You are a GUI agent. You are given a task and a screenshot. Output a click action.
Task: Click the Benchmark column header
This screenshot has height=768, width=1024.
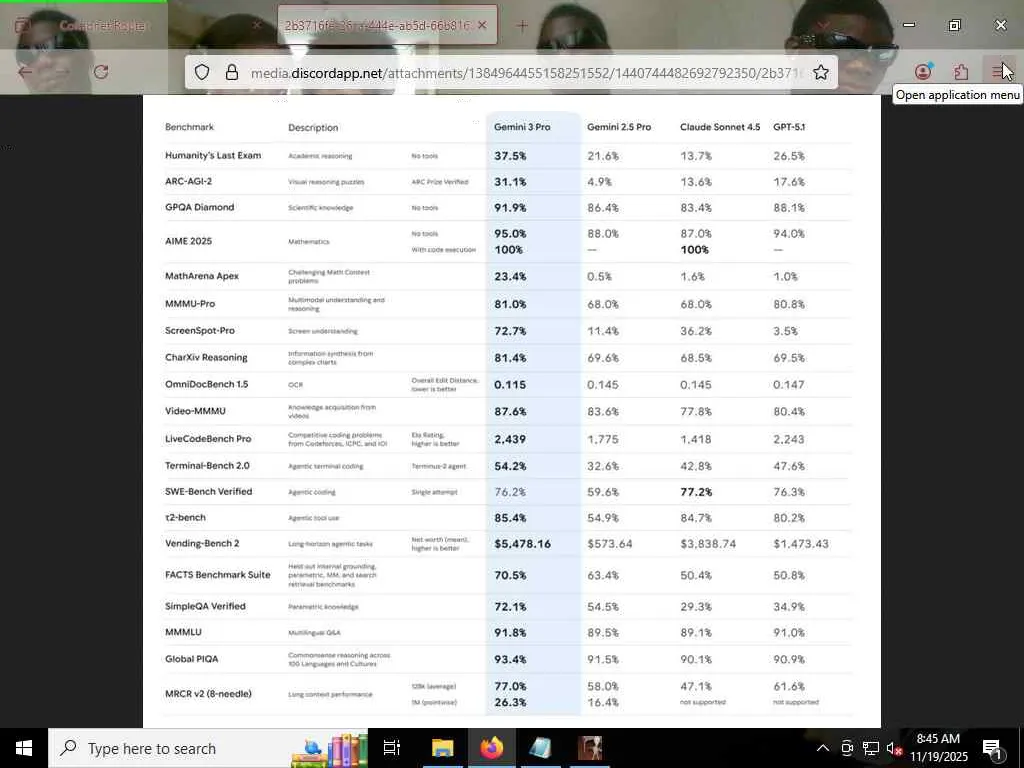point(189,127)
